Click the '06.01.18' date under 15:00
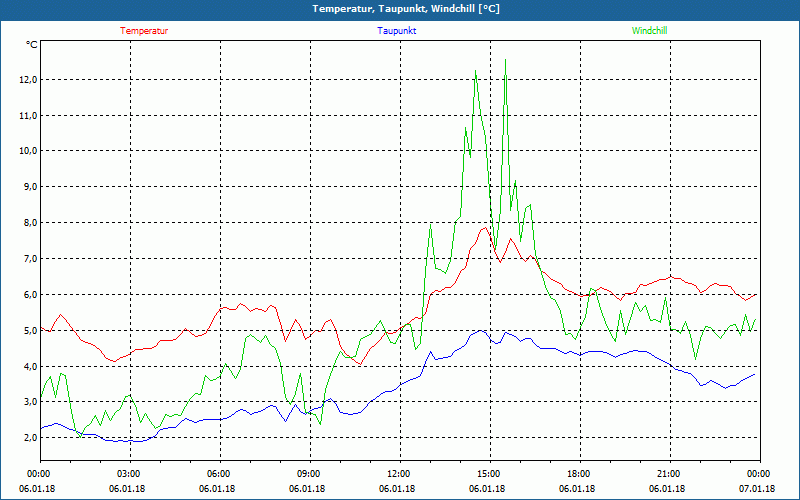The width and height of the screenshot is (800, 500). point(487,489)
